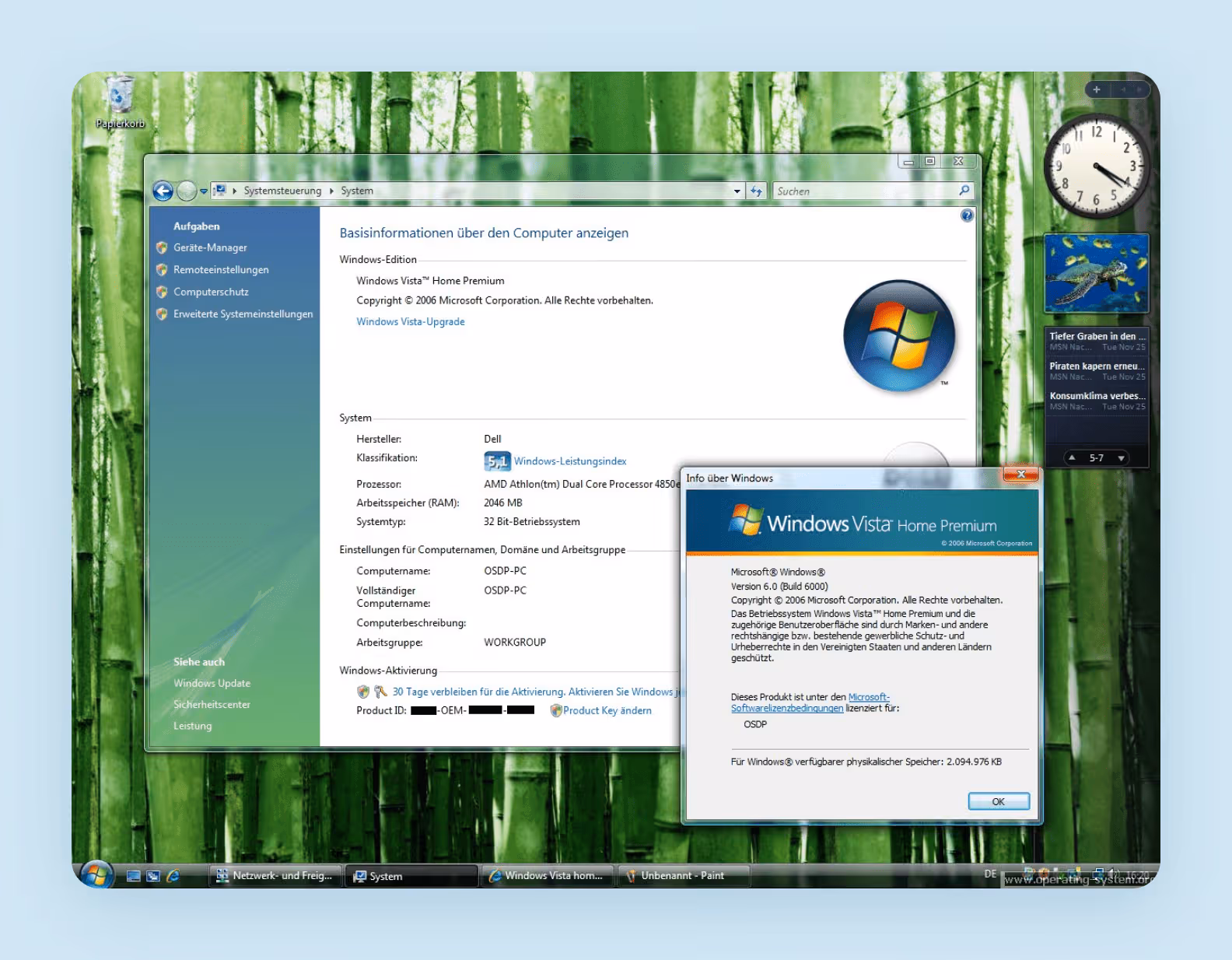Viewport: 1232px width, 960px height.
Task: Click the Back arrow in System window
Action: tap(163, 191)
